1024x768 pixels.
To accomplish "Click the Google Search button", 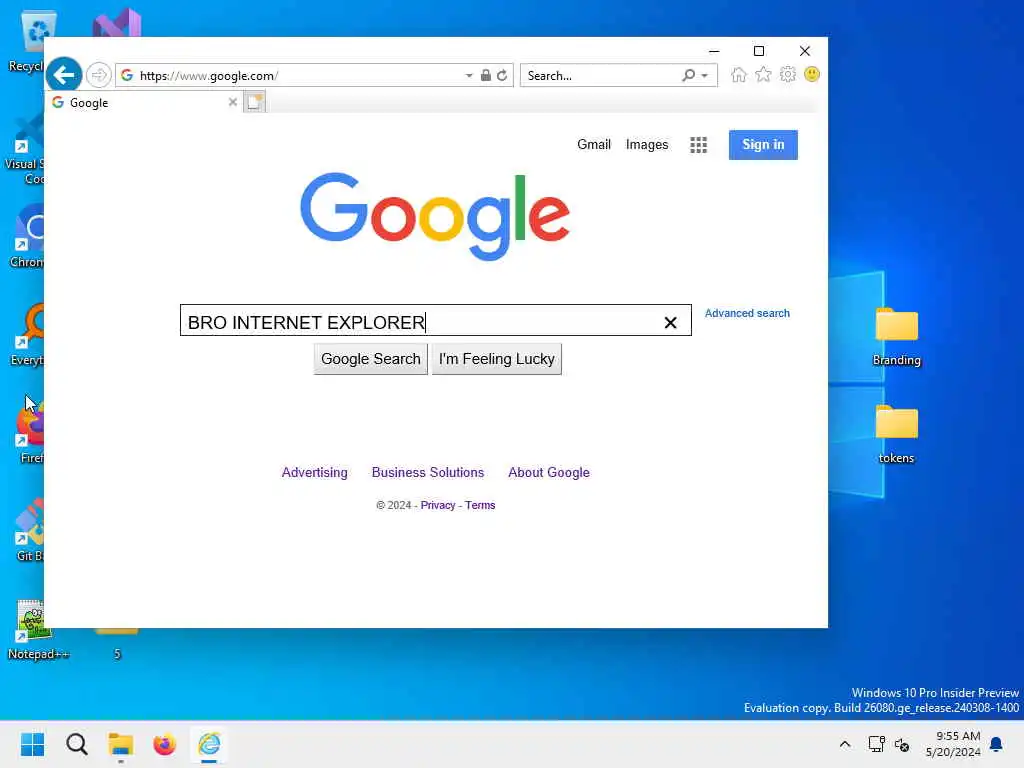I will pyautogui.click(x=370, y=359).
